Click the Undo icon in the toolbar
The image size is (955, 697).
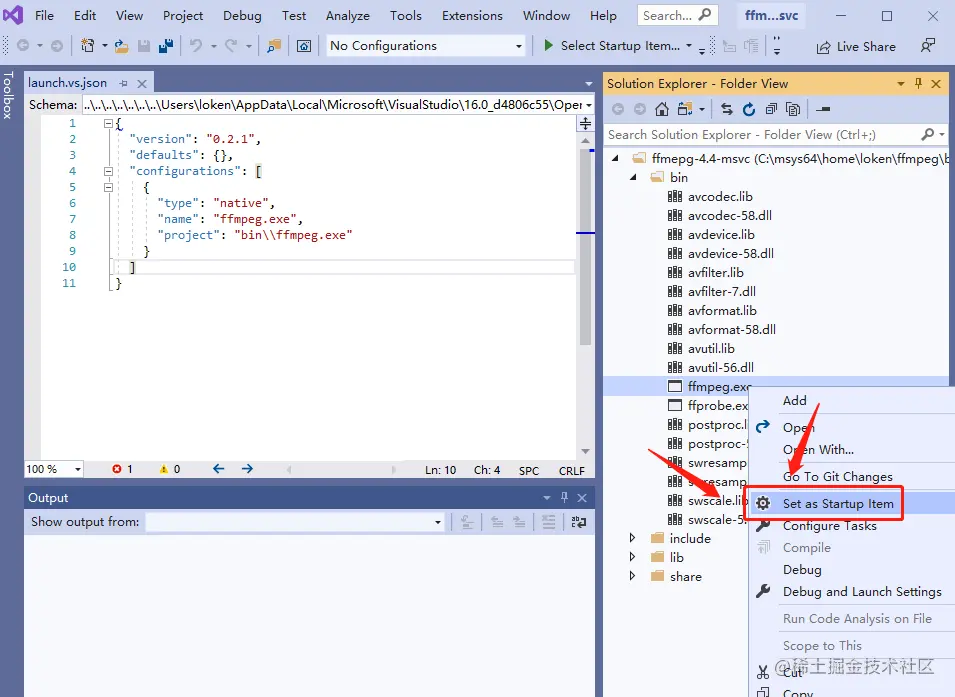194,45
